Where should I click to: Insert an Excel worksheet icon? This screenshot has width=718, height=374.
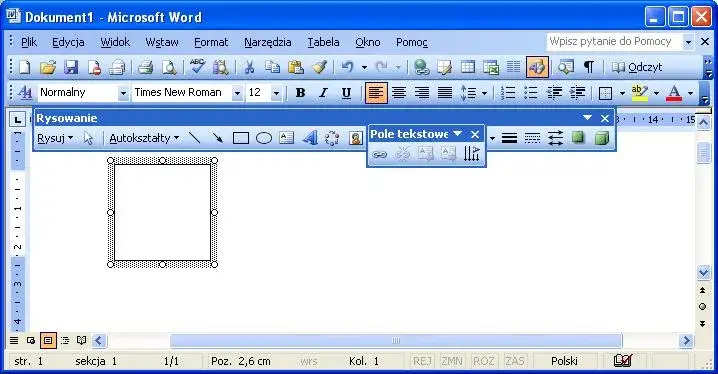click(x=491, y=67)
